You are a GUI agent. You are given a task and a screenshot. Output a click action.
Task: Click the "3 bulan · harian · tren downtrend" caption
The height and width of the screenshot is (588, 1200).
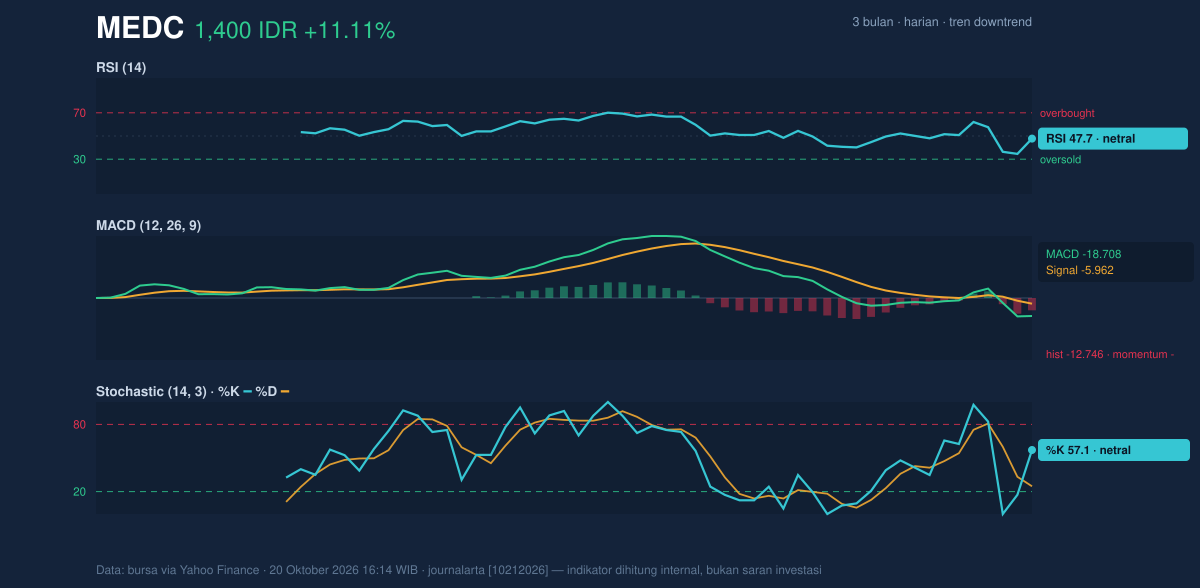[942, 22]
